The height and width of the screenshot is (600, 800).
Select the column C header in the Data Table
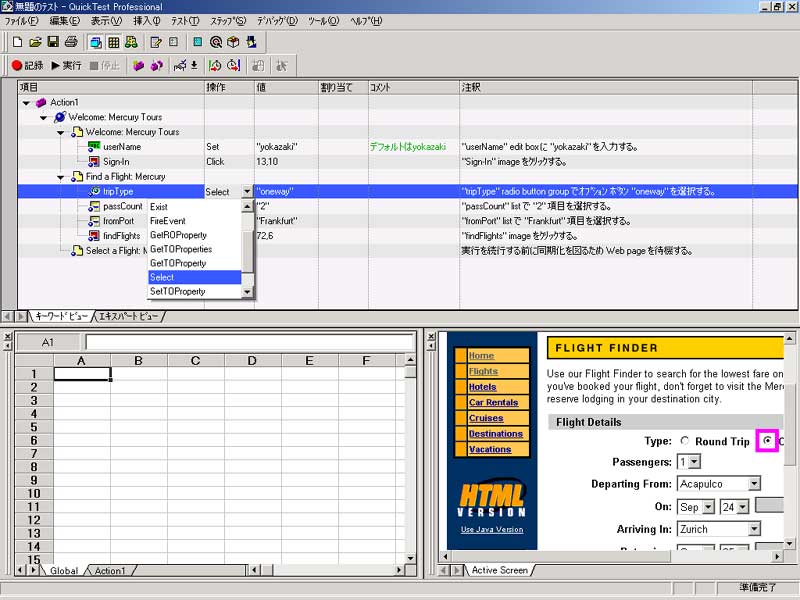pyautogui.click(x=195, y=361)
